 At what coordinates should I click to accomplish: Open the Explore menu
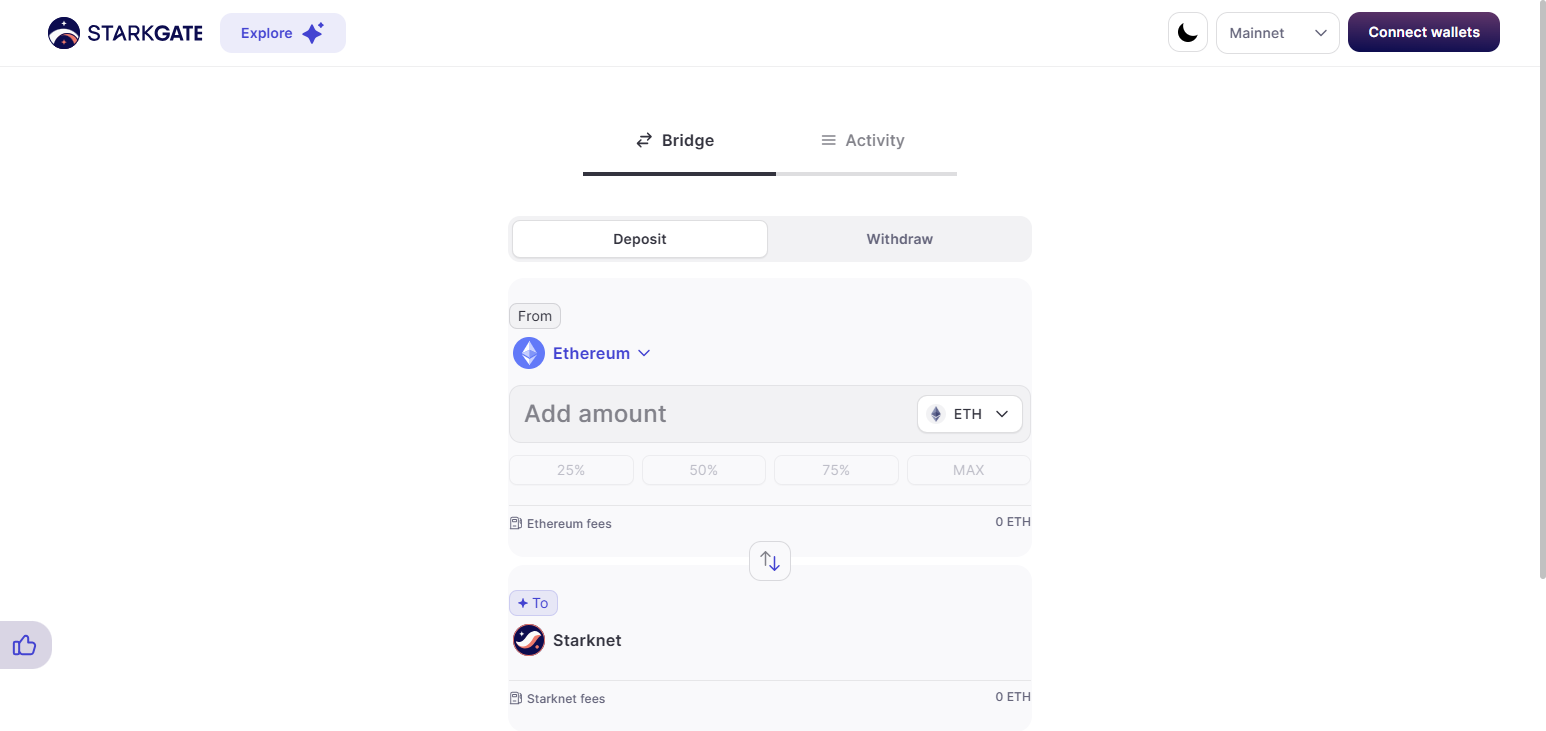point(282,32)
